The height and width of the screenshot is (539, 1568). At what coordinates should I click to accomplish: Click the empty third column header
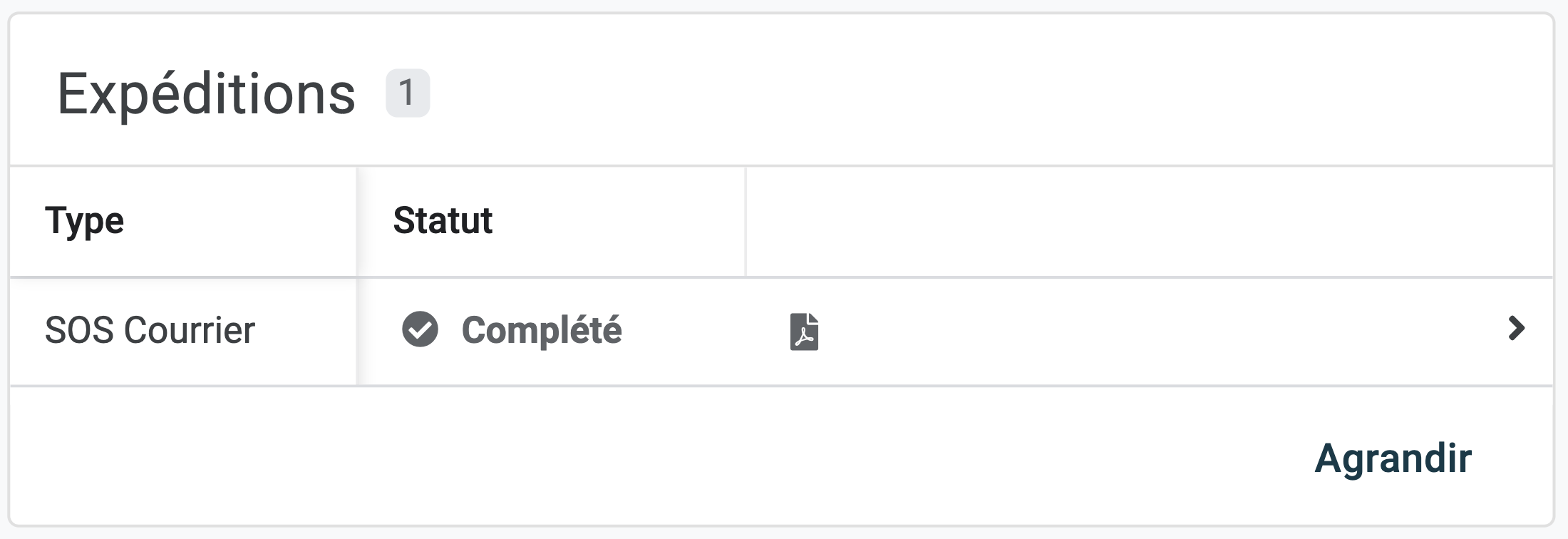pos(1147,221)
